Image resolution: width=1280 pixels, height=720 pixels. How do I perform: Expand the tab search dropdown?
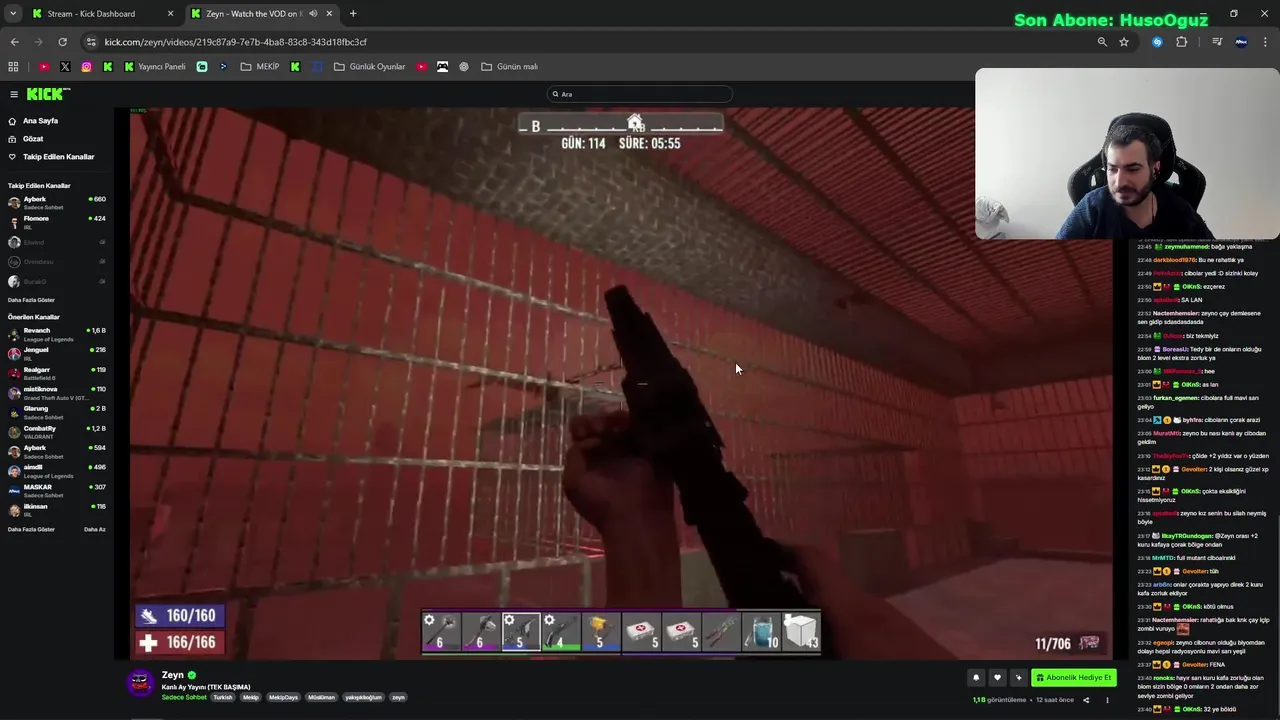(x=13, y=14)
